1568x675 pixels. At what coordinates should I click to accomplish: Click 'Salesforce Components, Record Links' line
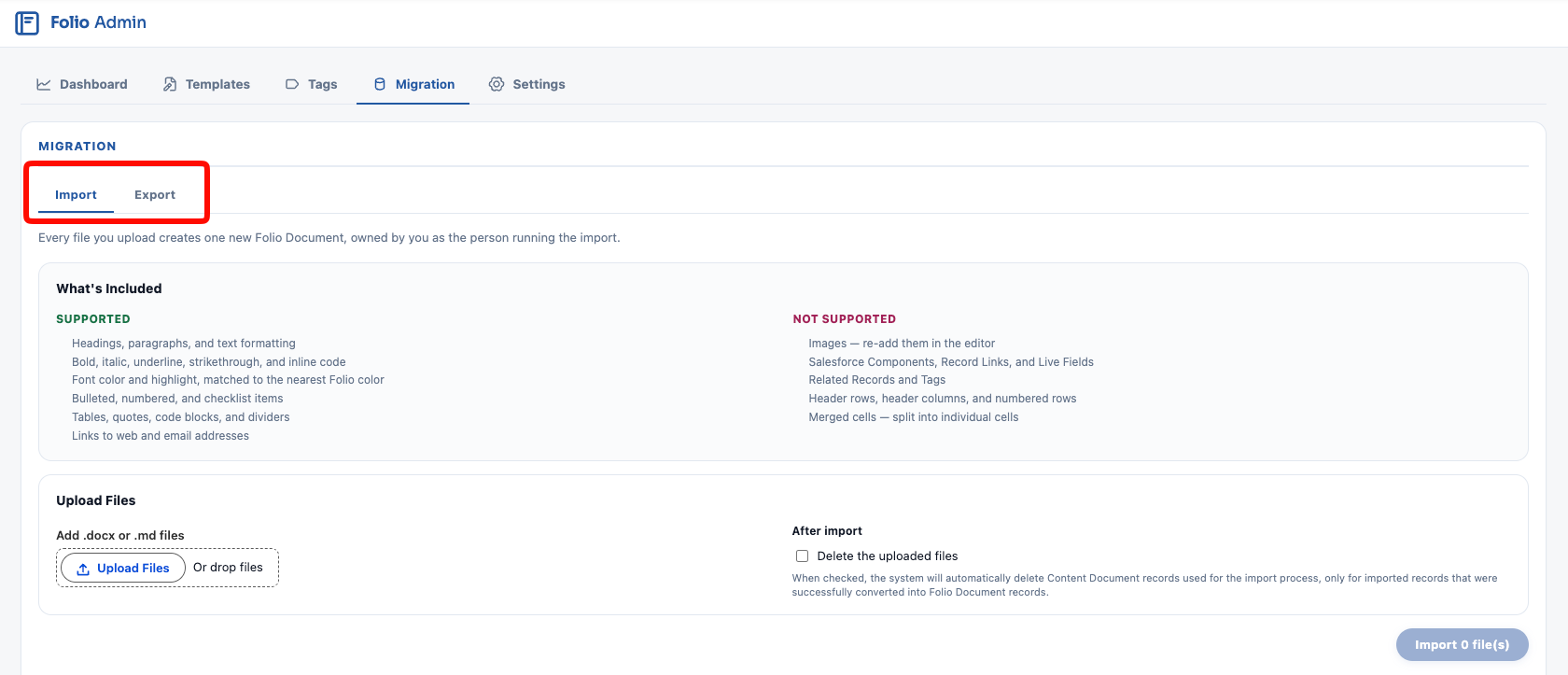point(951,362)
